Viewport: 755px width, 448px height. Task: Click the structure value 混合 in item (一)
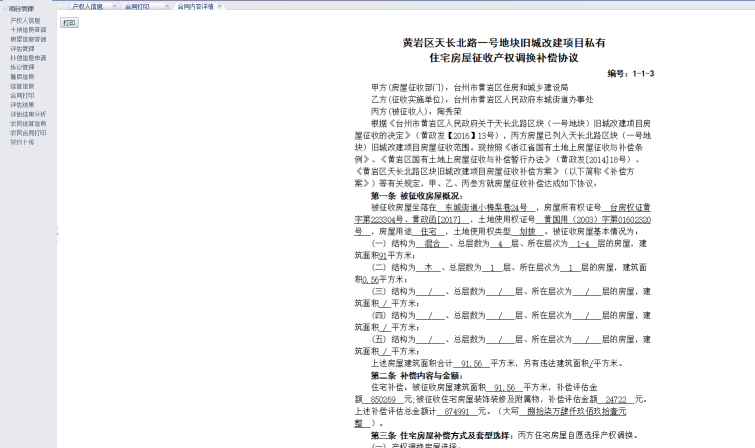pyautogui.click(x=432, y=244)
